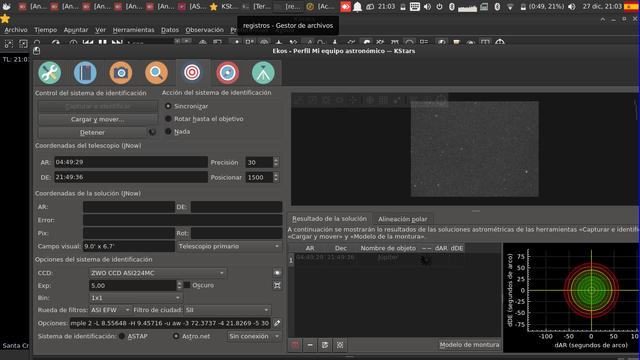Click the Detener button

click(x=92, y=132)
